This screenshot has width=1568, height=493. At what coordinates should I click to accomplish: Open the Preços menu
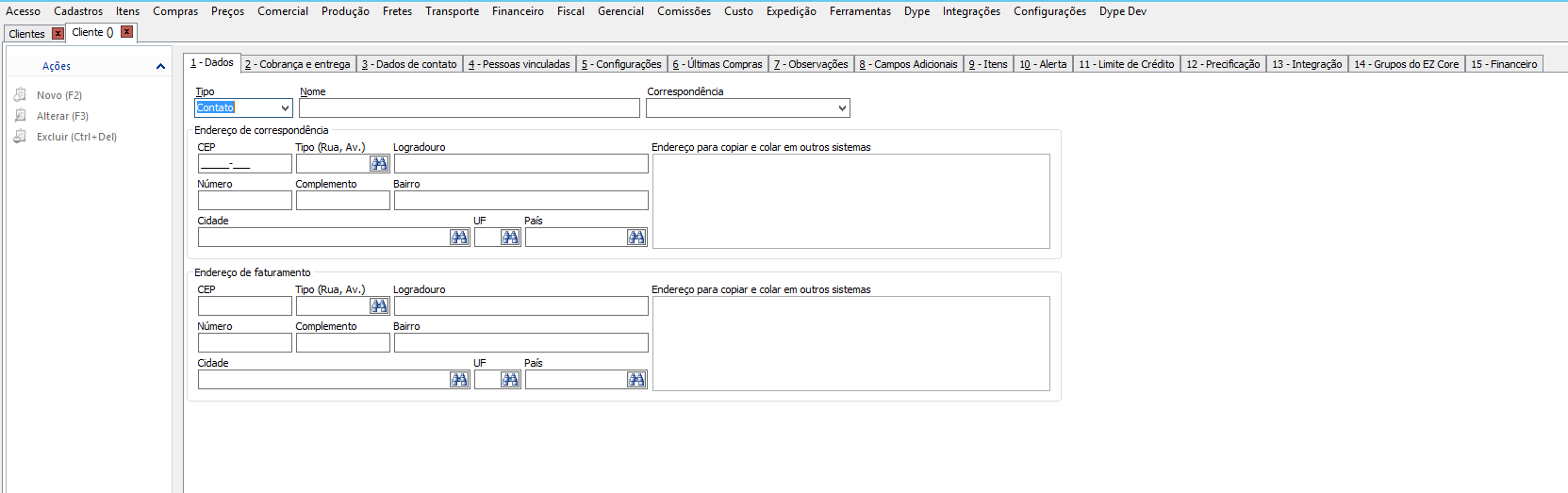pyautogui.click(x=227, y=11)
